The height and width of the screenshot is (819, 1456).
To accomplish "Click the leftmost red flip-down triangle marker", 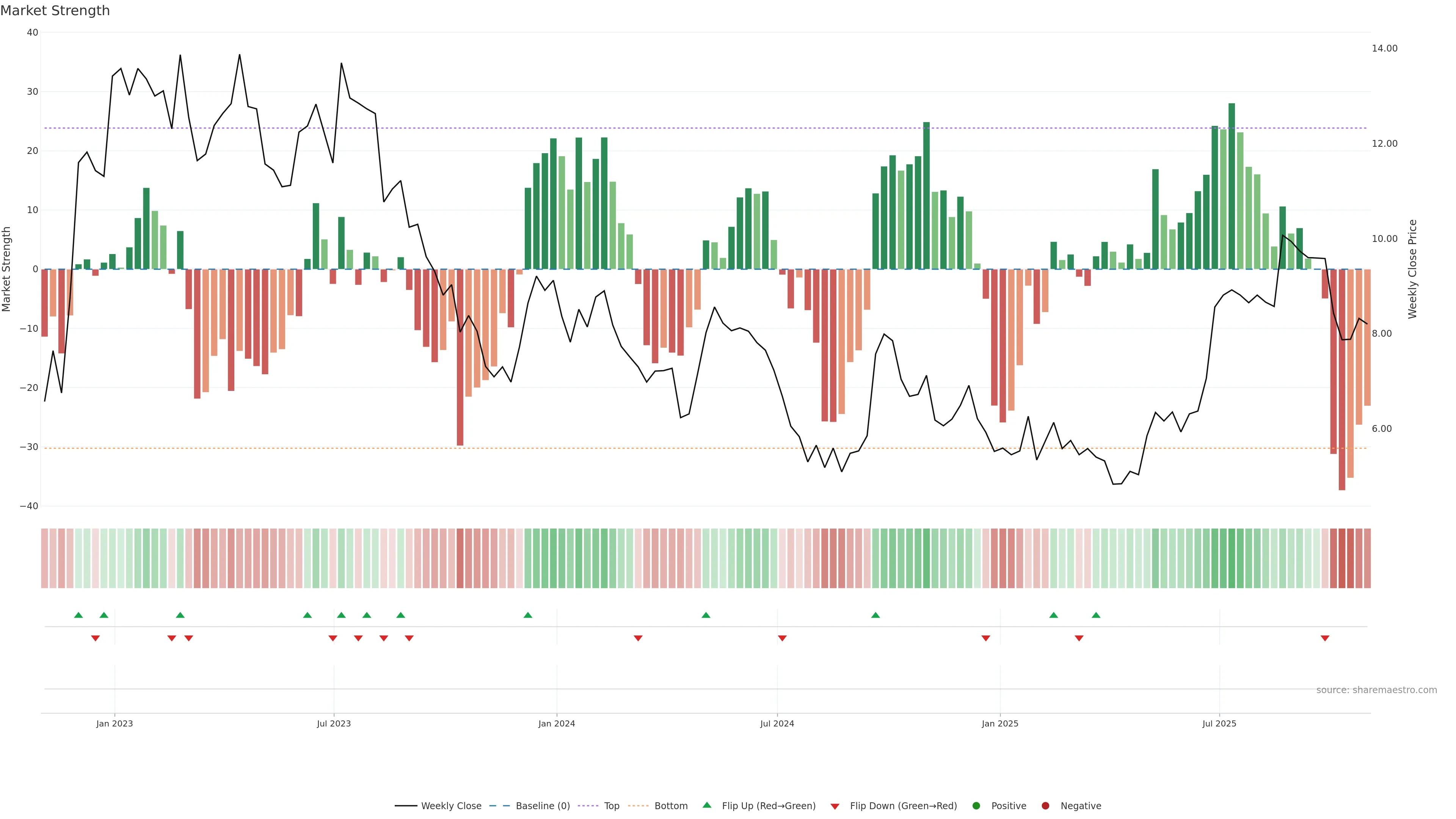I will [96, 638].
